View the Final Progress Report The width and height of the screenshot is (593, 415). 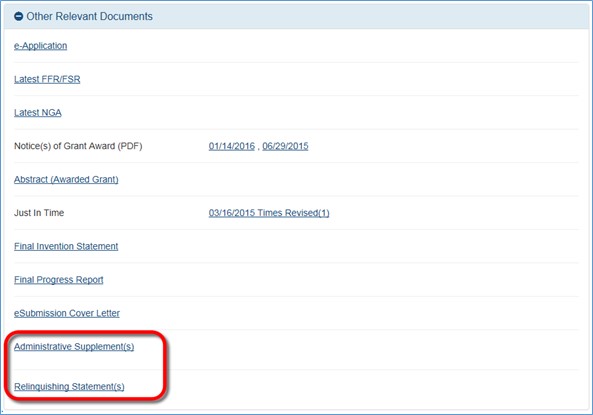coord(59,280)
